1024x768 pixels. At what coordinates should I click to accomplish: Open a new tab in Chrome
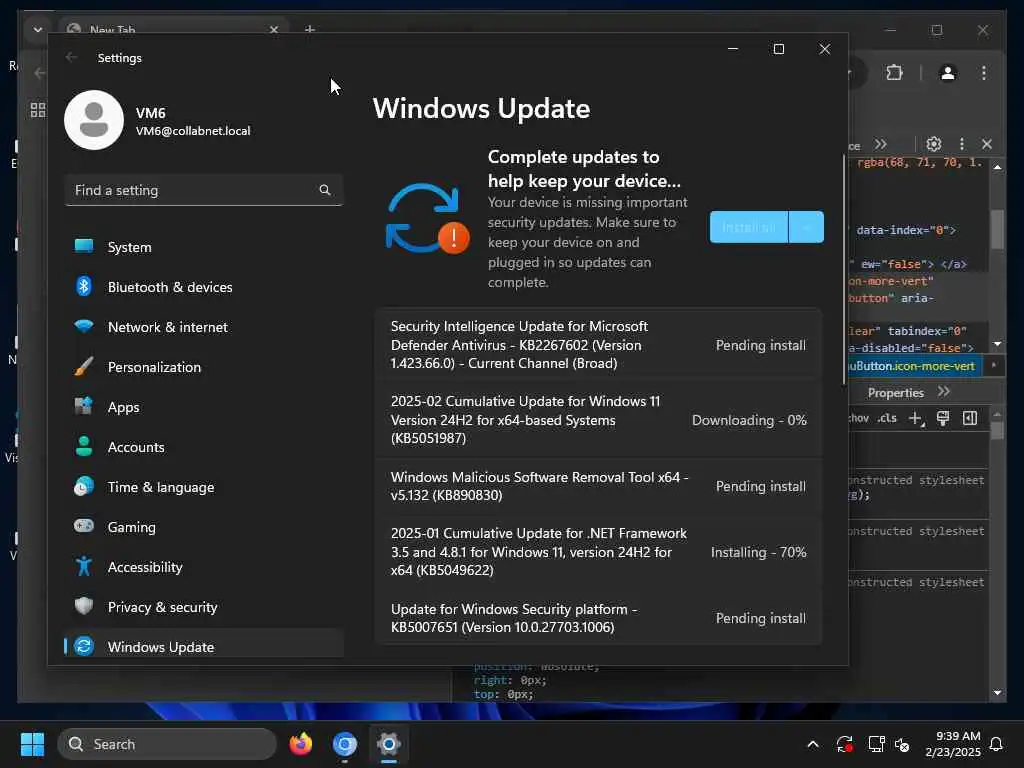[x=310, y=29]
